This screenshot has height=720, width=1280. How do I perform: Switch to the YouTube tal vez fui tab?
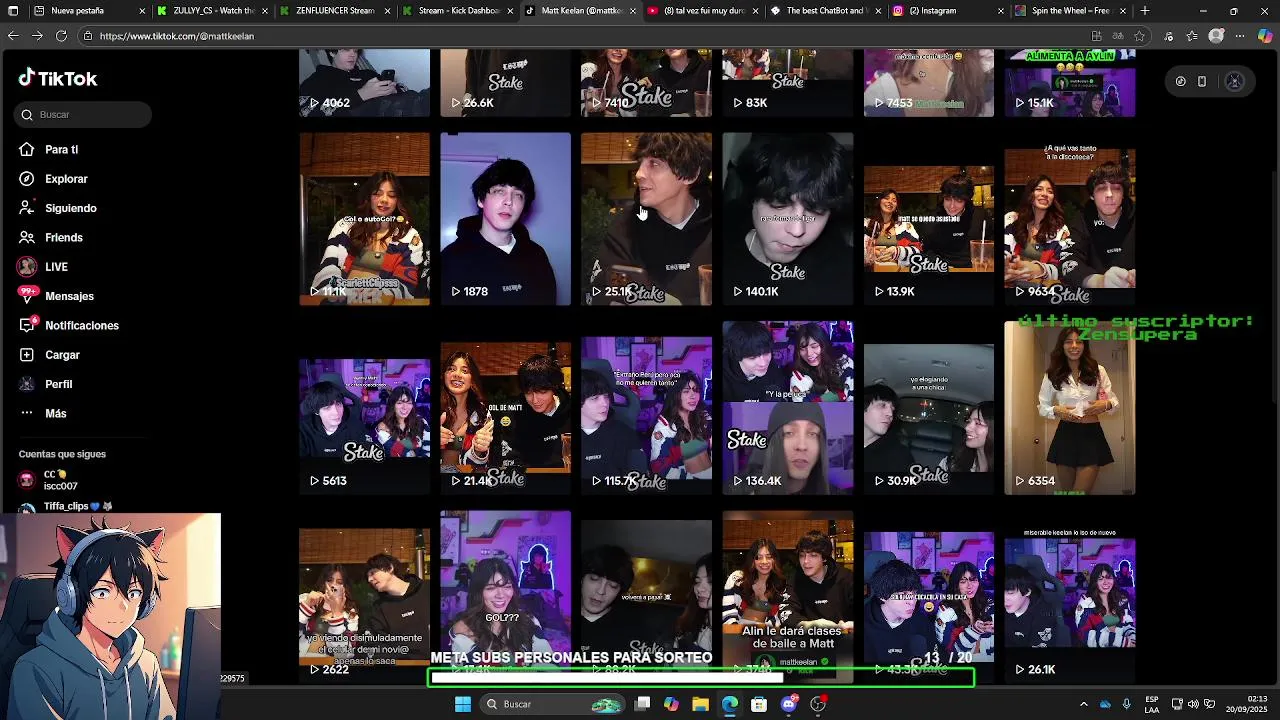coord(703,11)
